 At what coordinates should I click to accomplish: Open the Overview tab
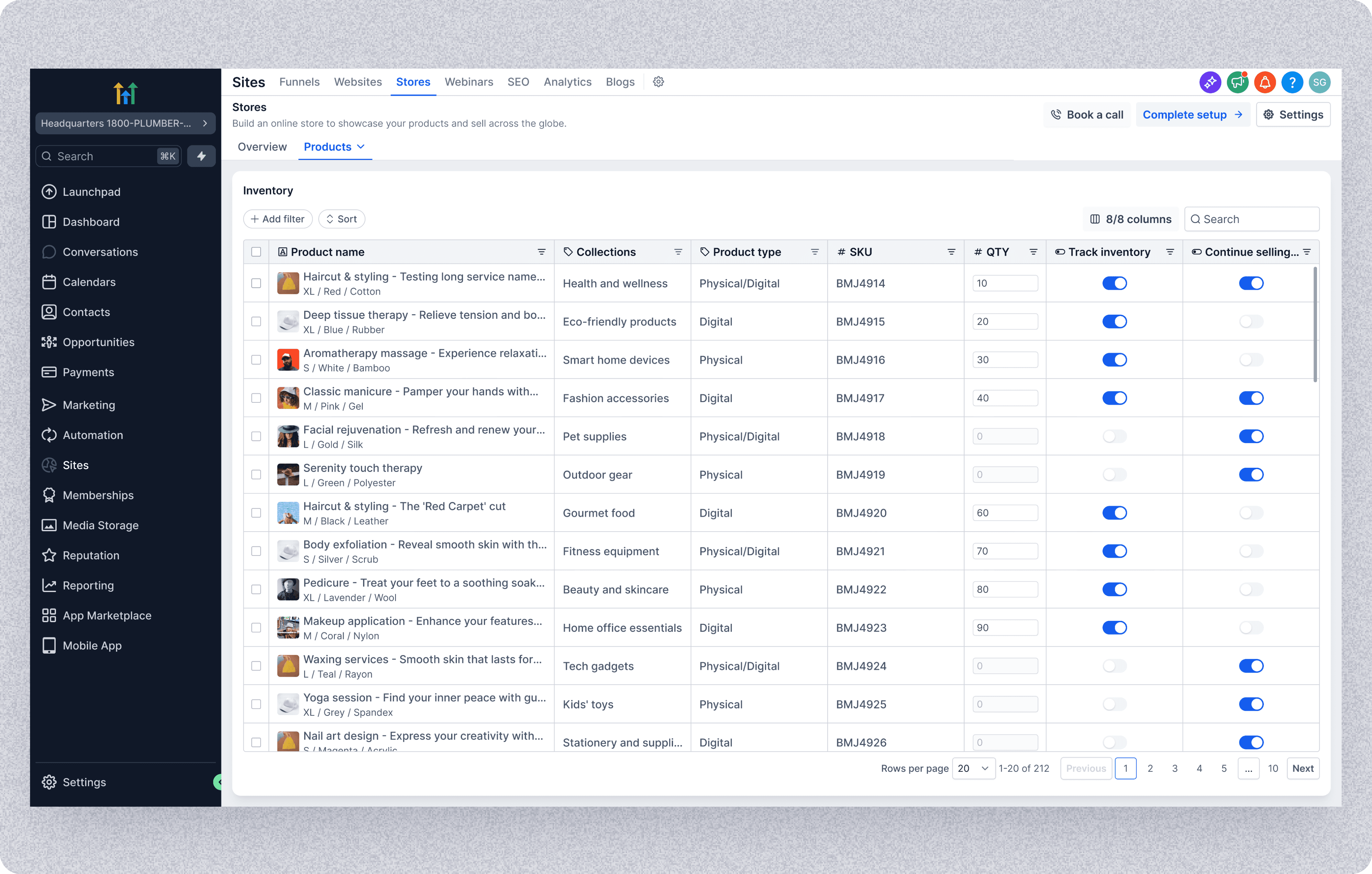262,147
